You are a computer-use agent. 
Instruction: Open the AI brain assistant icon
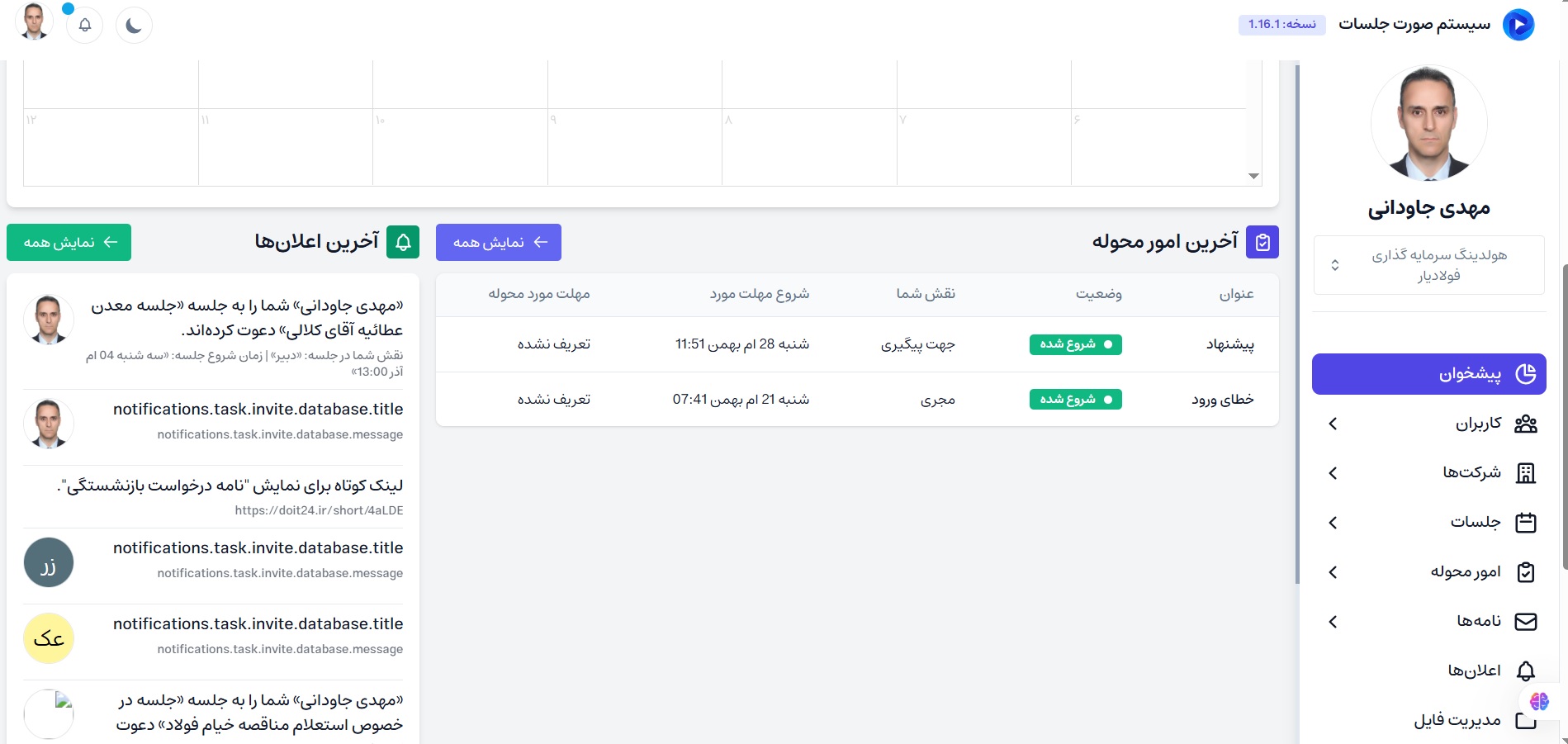[1539, 701]
